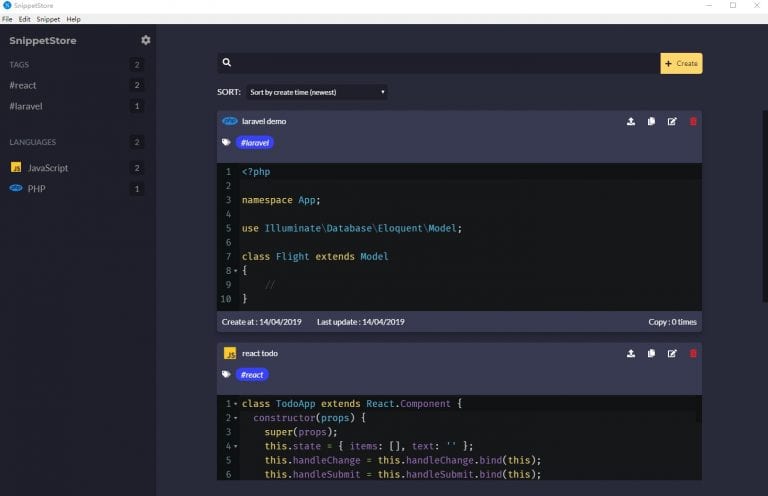768x496 pixels.
Task: Click JavaScript language icon in sidebar
Action: [16, 167]
